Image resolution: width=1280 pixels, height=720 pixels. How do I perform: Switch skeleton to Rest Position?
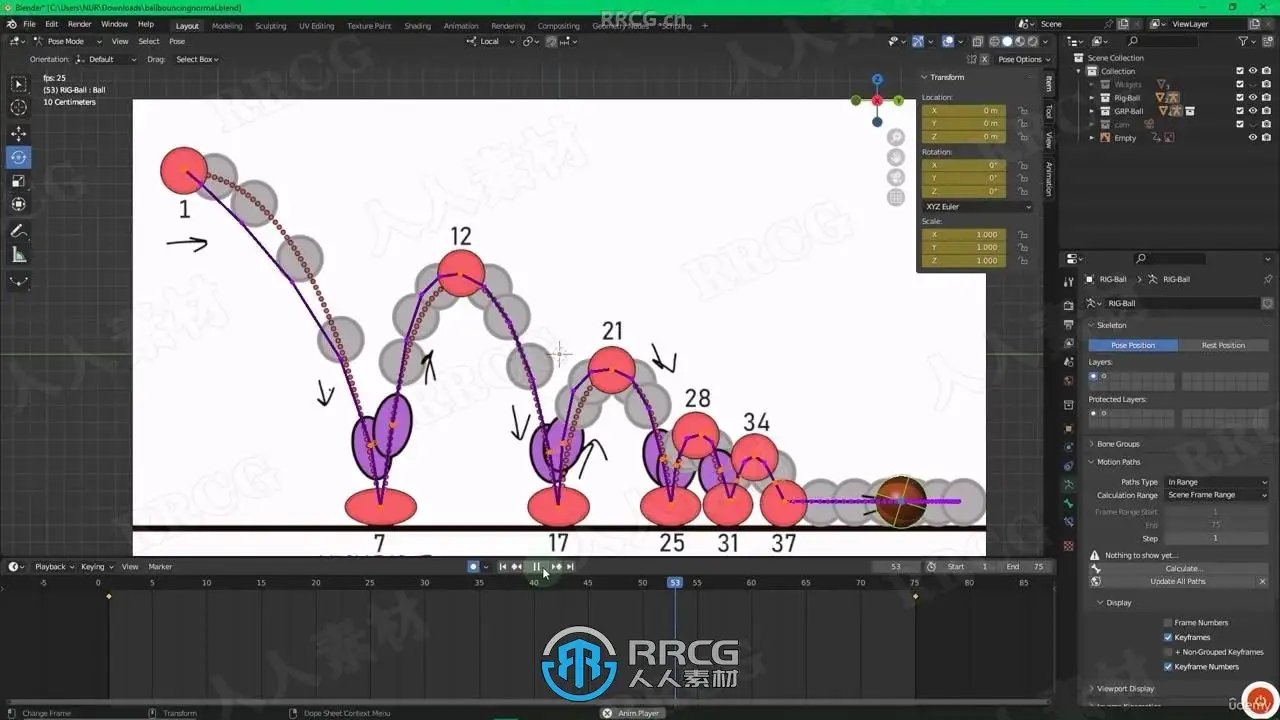click(x=1223, y=345)
